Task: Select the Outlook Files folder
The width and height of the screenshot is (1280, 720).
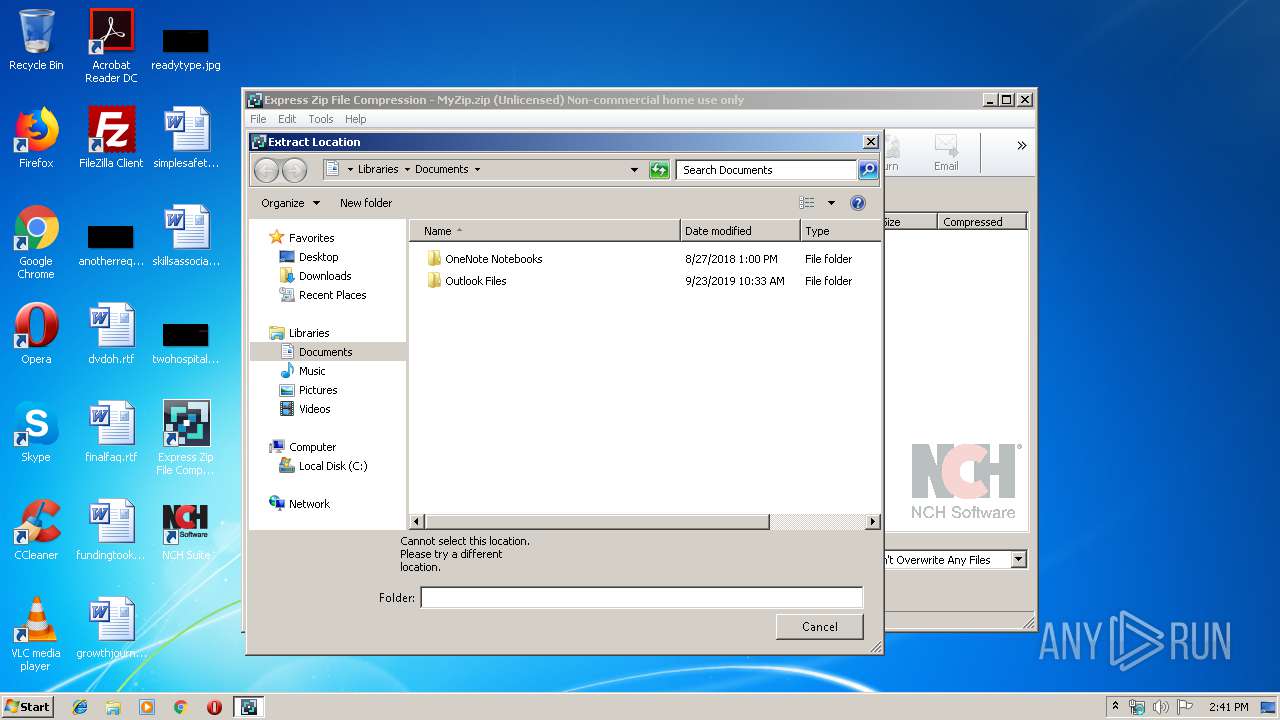Action: pyautogui.click(x=466, y=281)
